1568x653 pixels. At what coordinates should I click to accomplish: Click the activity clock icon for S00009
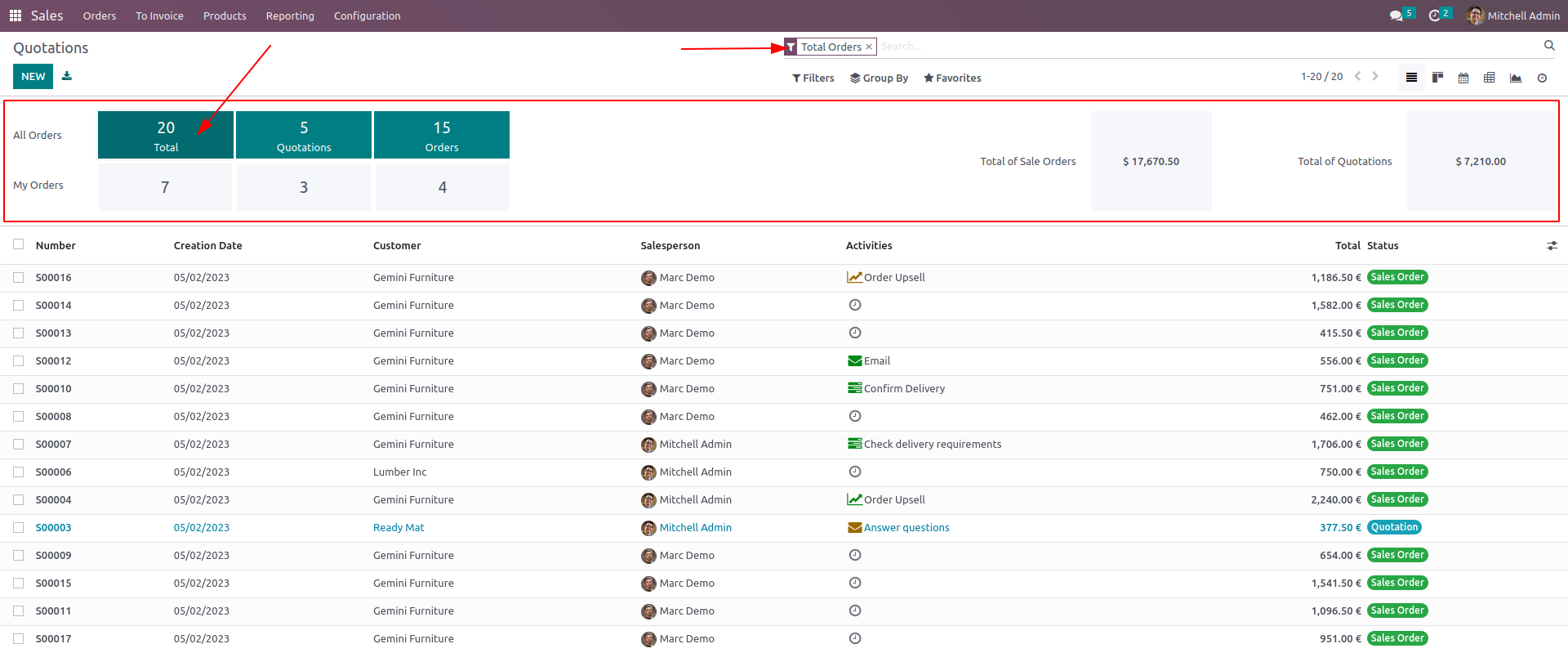(855, 555)
